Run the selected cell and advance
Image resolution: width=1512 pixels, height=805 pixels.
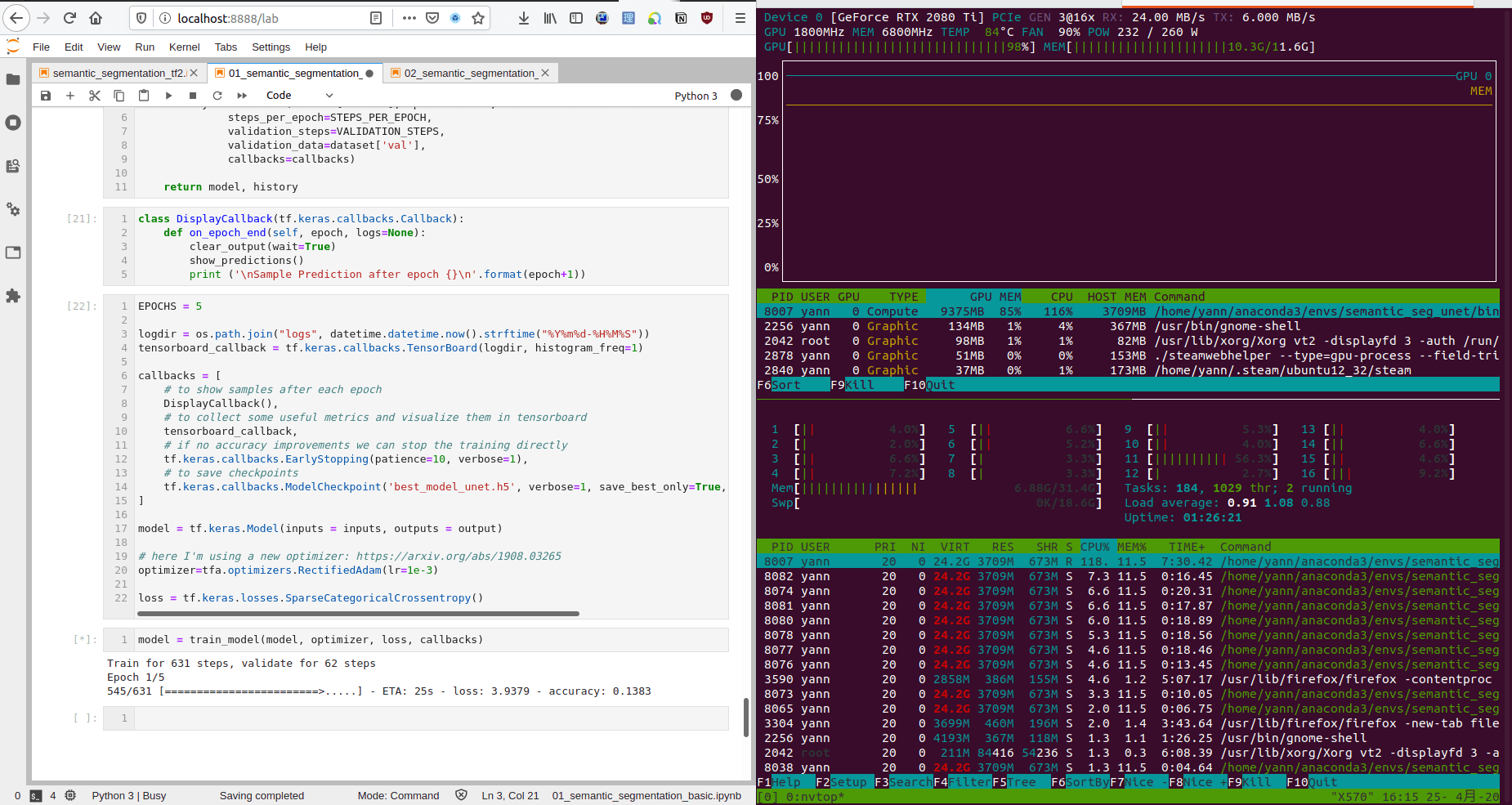[x=168, y=96]
